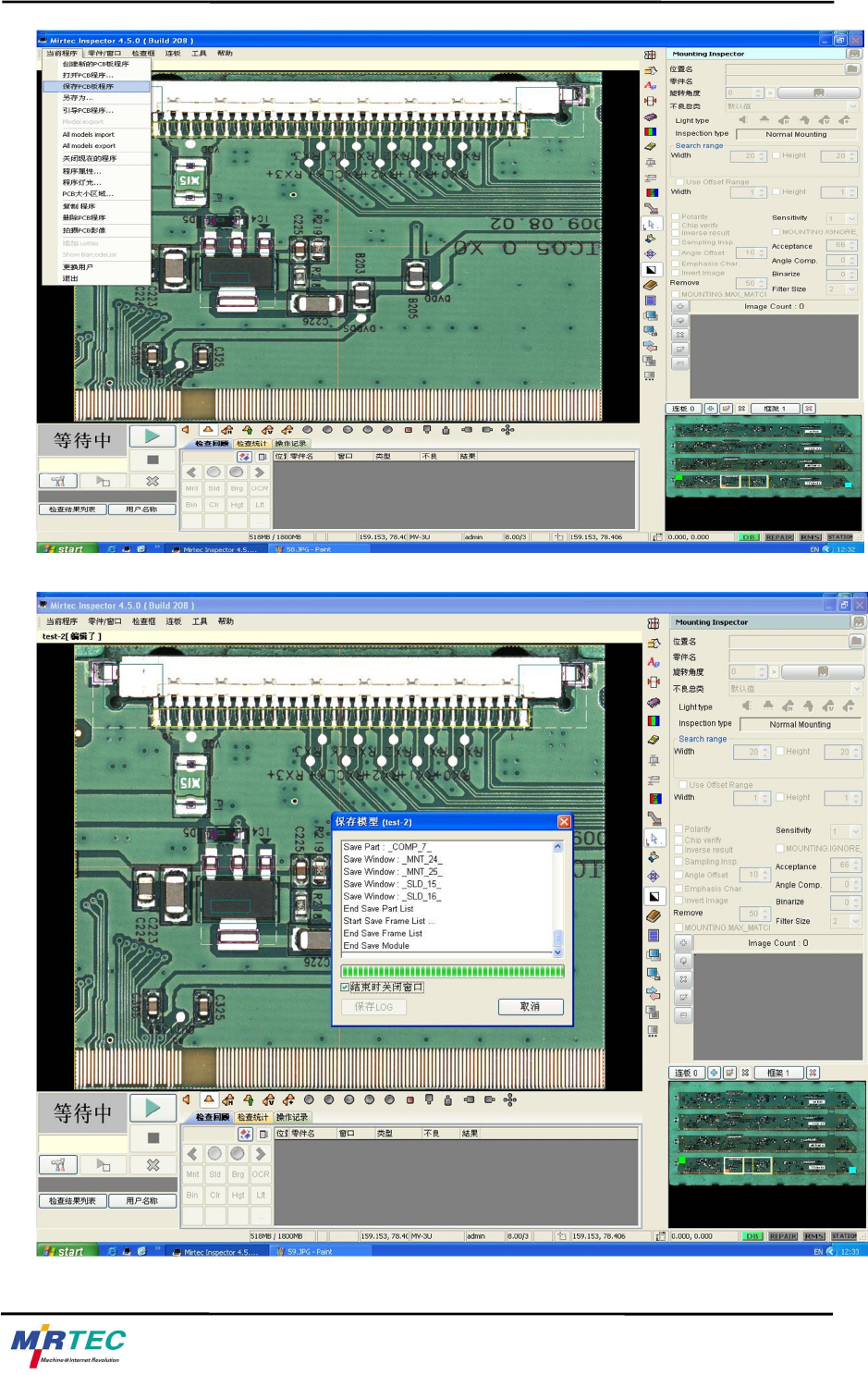
Task: Click black-white contrast icon, lower tool column
Action: 654,896
